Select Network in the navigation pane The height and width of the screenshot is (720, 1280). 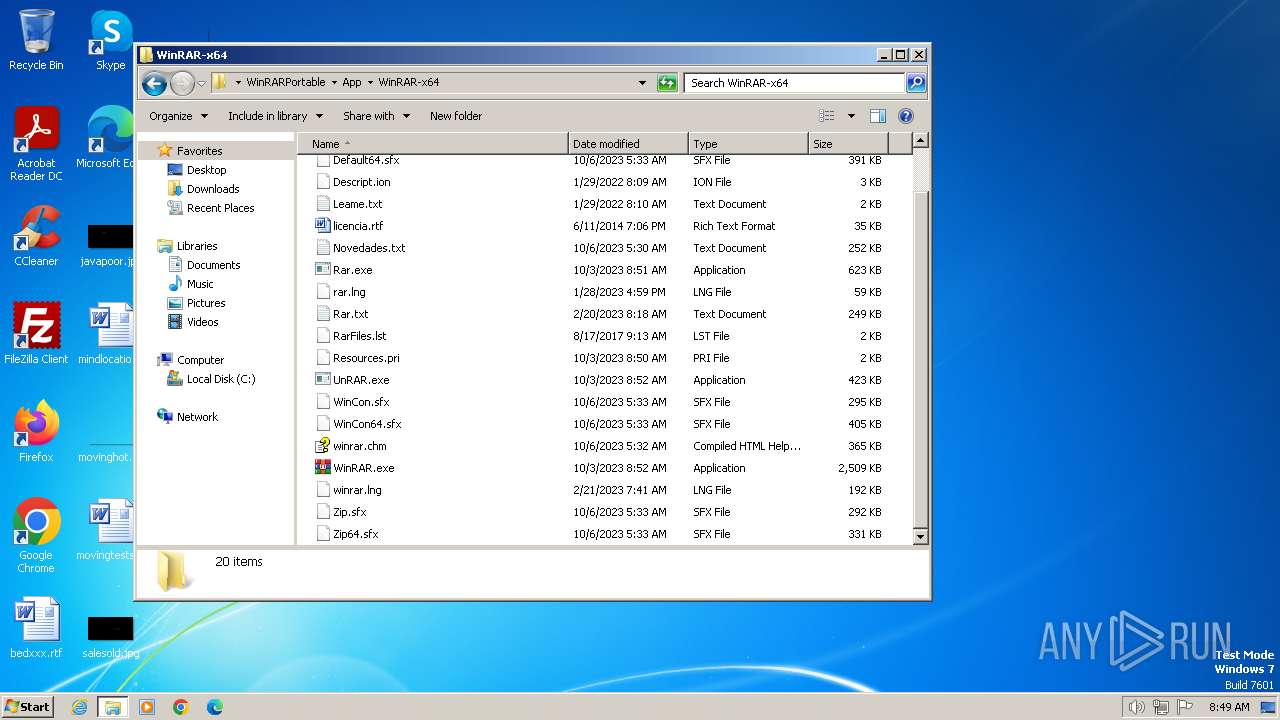point(197,417)
